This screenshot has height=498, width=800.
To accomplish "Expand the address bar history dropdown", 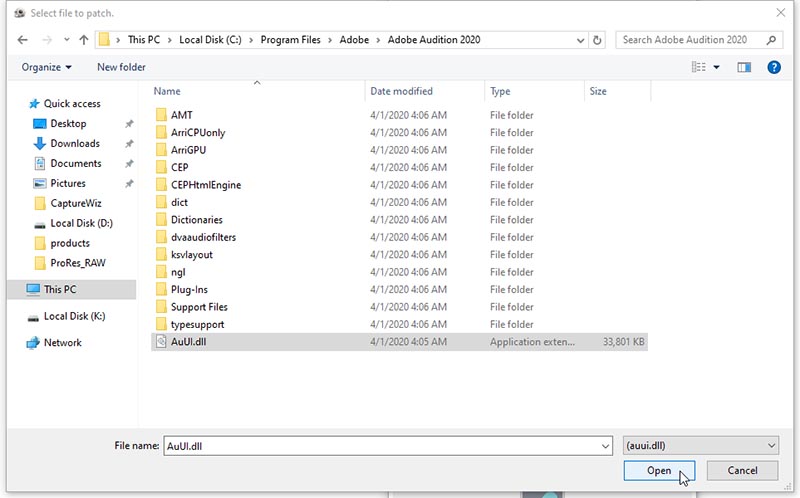I will click(580, 40).
